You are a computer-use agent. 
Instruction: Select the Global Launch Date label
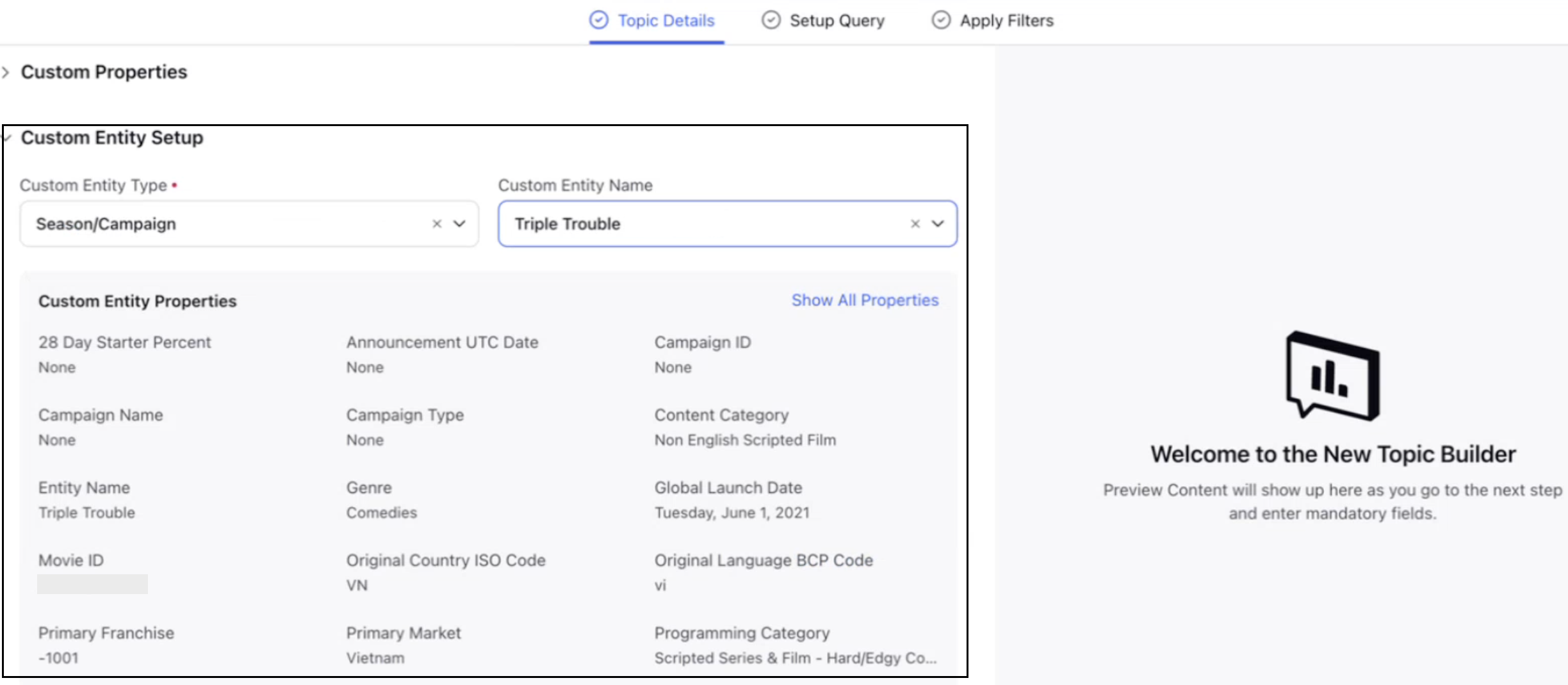pyautogui.click(x=728, y=488)
